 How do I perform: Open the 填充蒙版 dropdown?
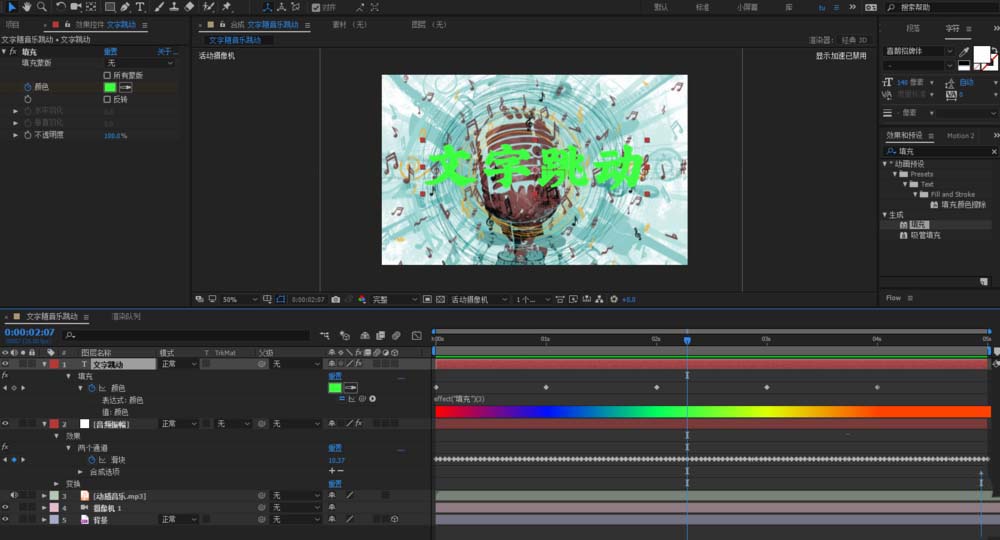tap(140, 63)
